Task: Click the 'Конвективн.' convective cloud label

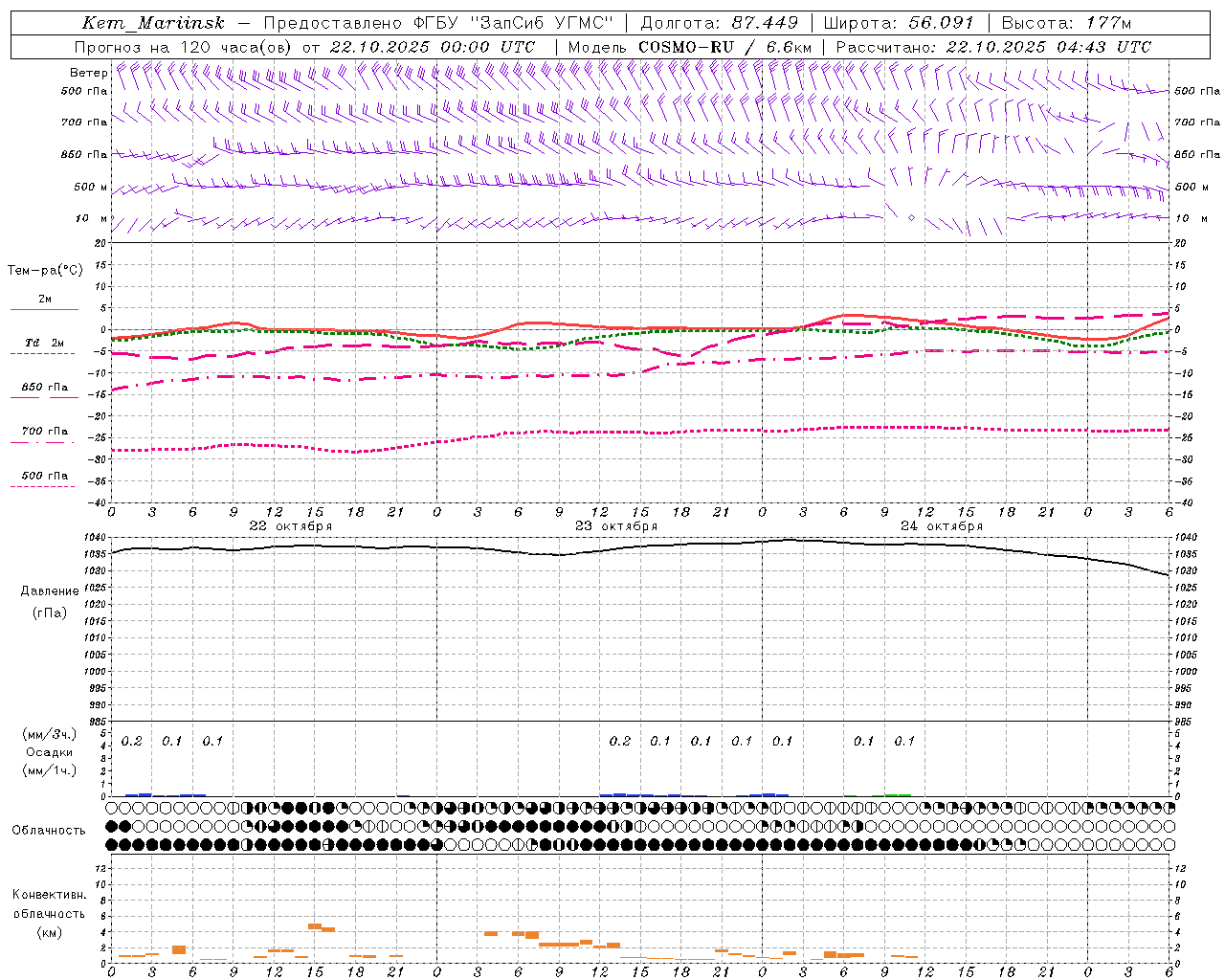Action: (x=50, y=895)
